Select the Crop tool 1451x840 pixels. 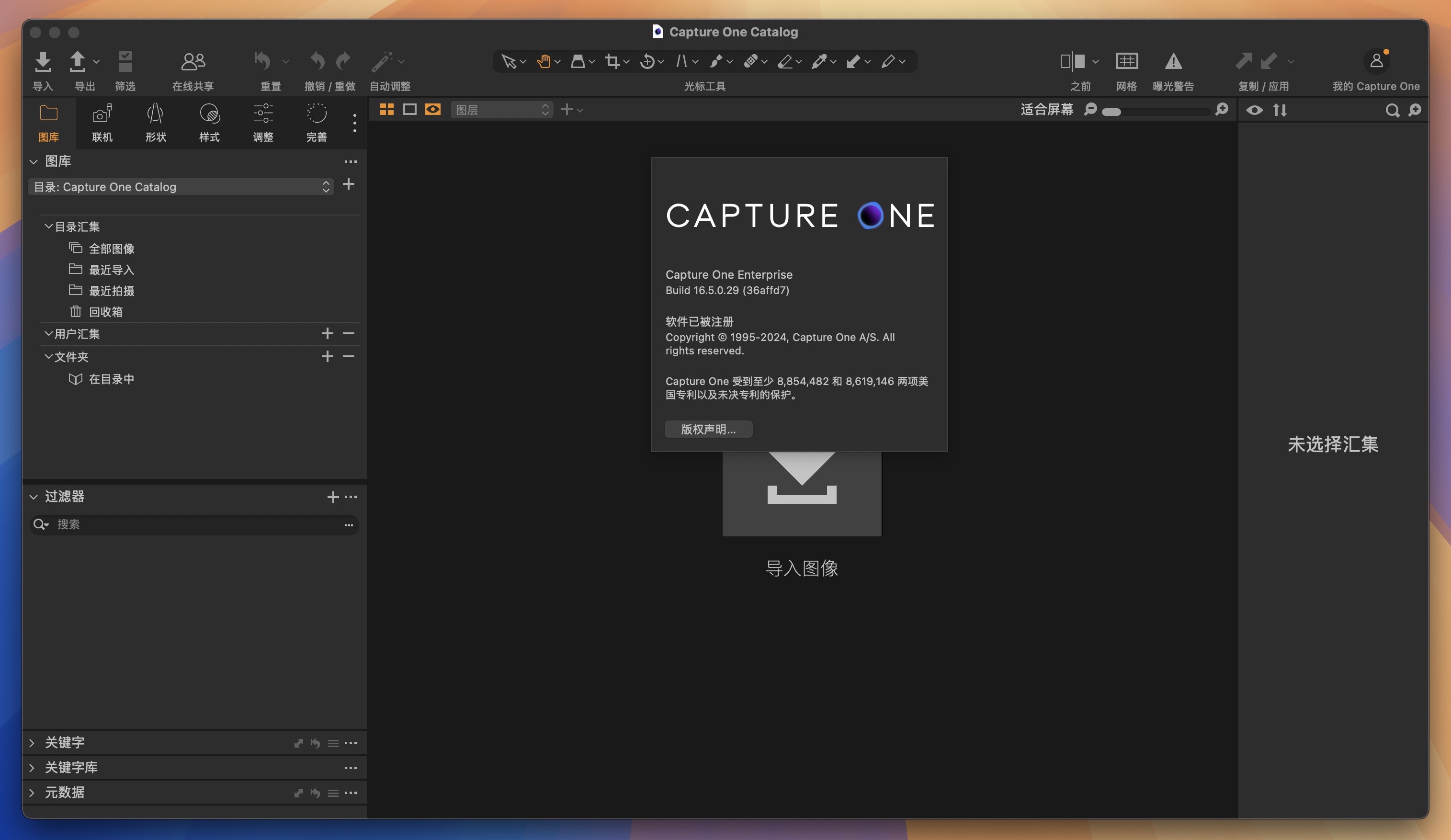coord(612,61)
